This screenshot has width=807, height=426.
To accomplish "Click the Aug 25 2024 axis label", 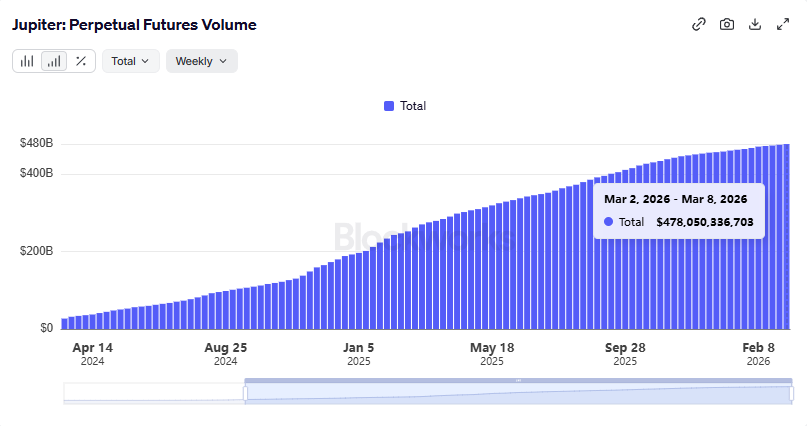I will 225,354.
